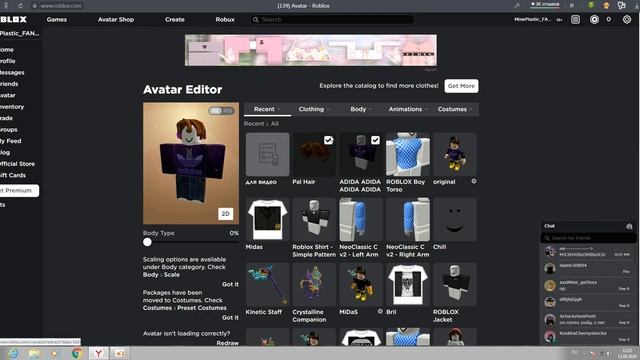Select the Midas t-shirt thumbnail
This screenshot has height=360, width=640.
pos(267,220)
